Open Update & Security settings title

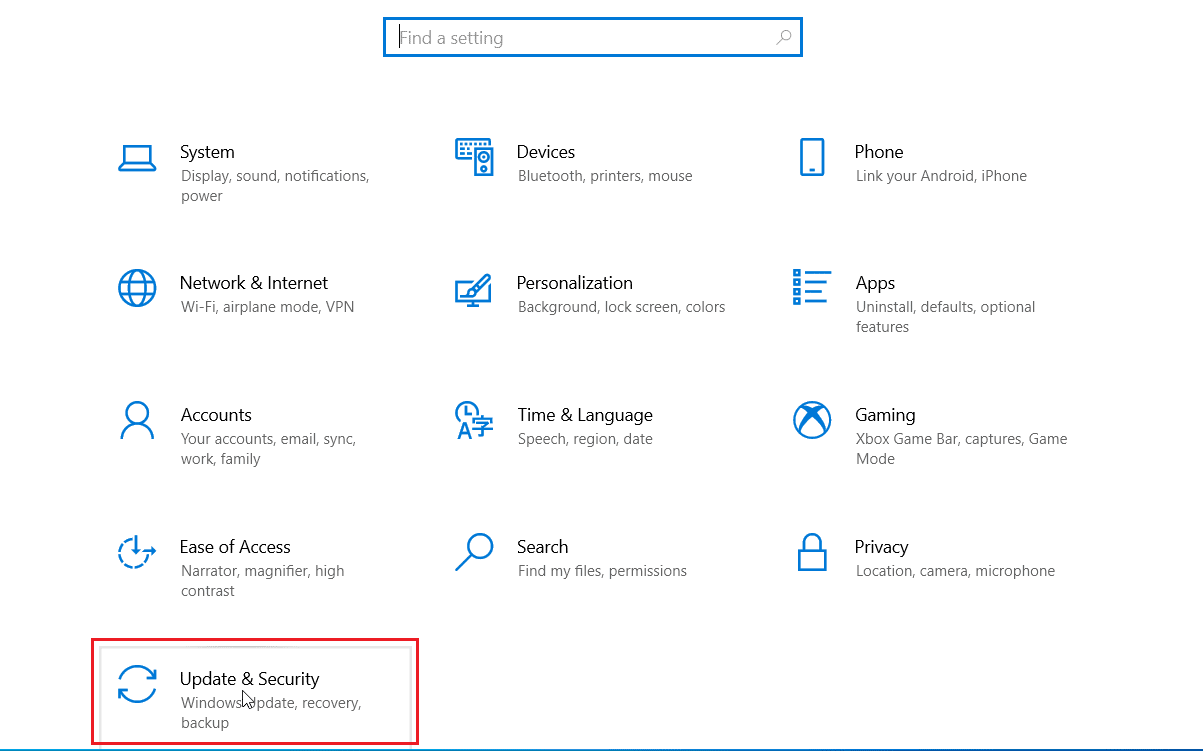tap(250, 679)
